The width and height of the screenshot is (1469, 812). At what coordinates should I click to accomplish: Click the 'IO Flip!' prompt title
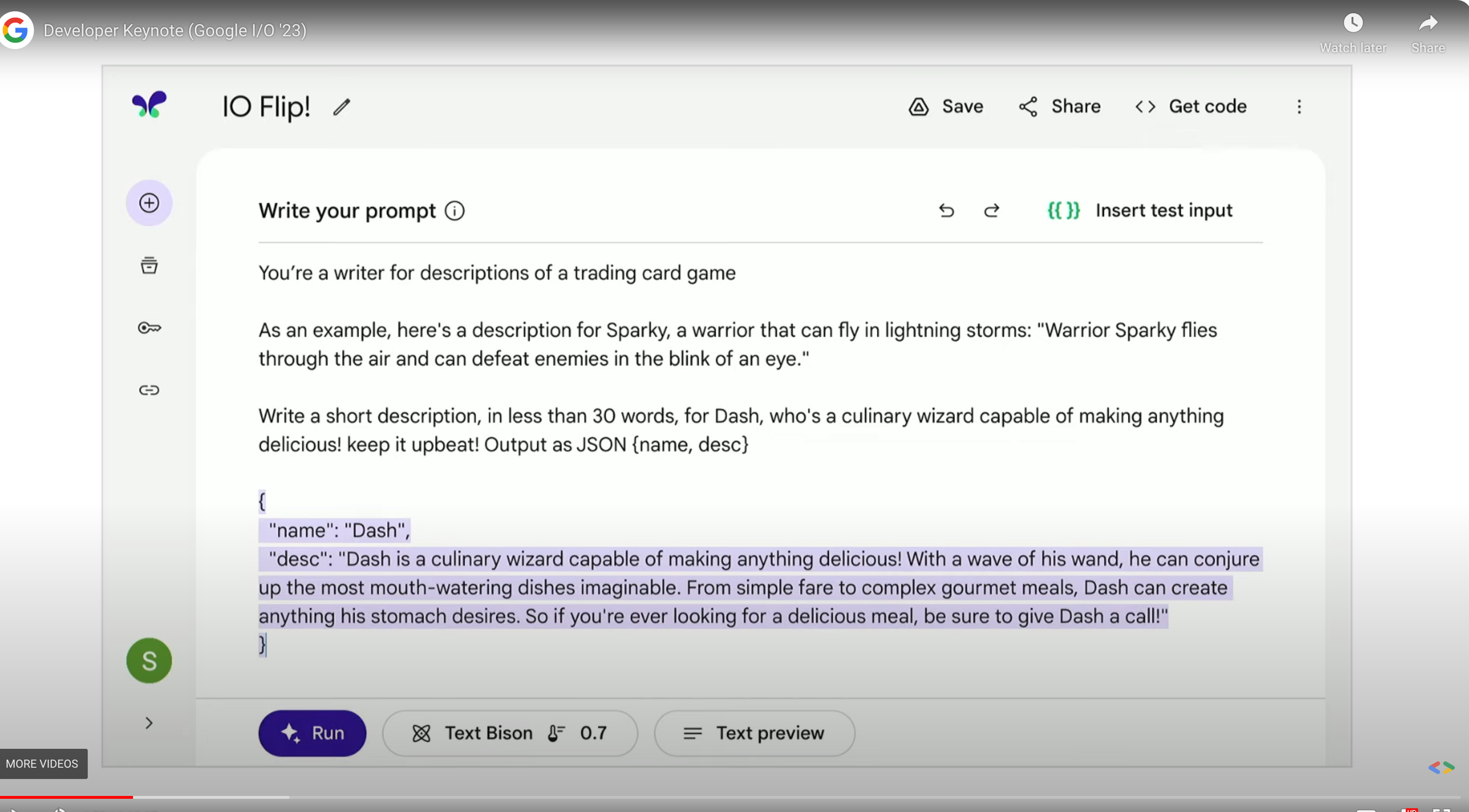coord(267,107)
